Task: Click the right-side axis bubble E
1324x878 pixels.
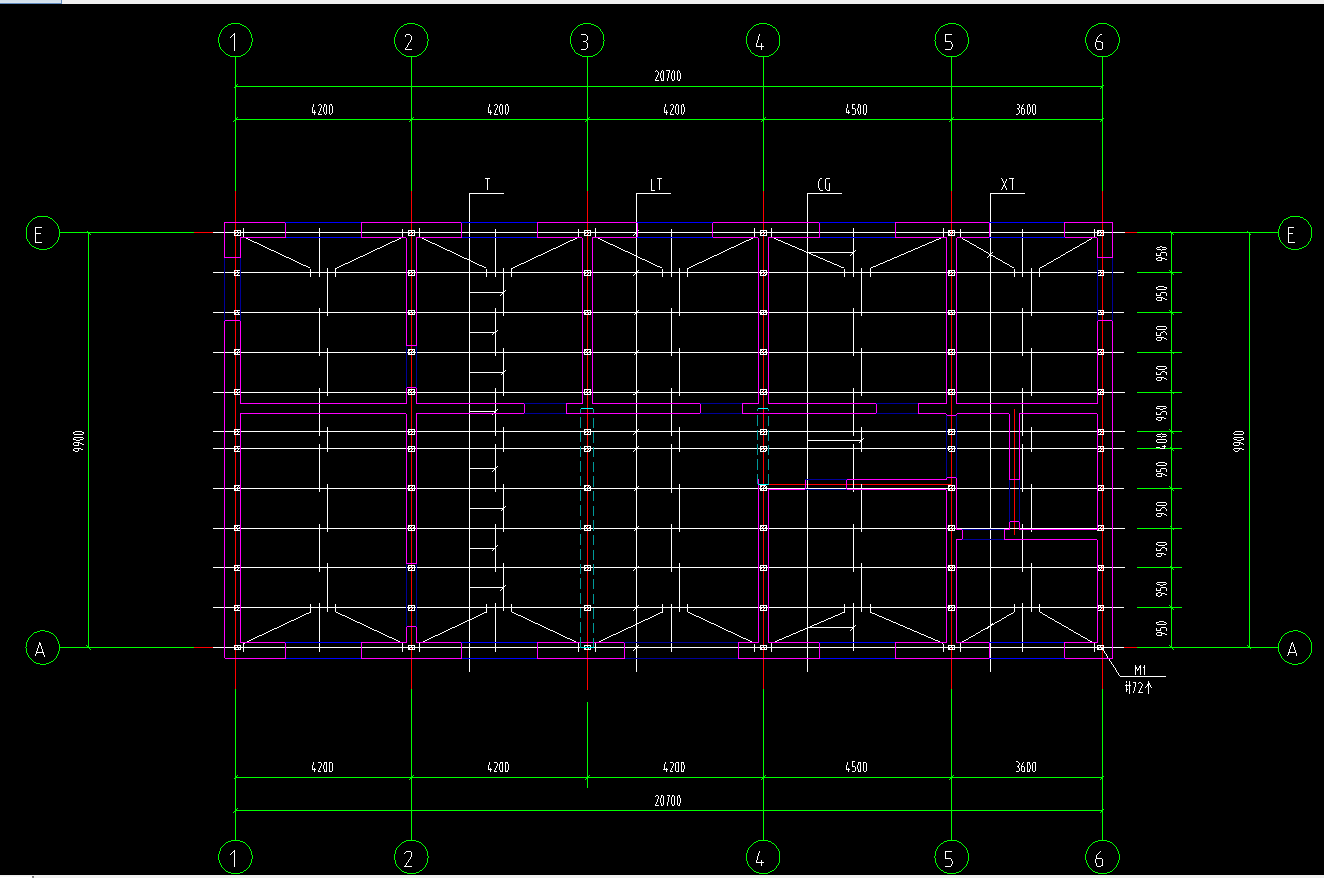Action: 1294,234
